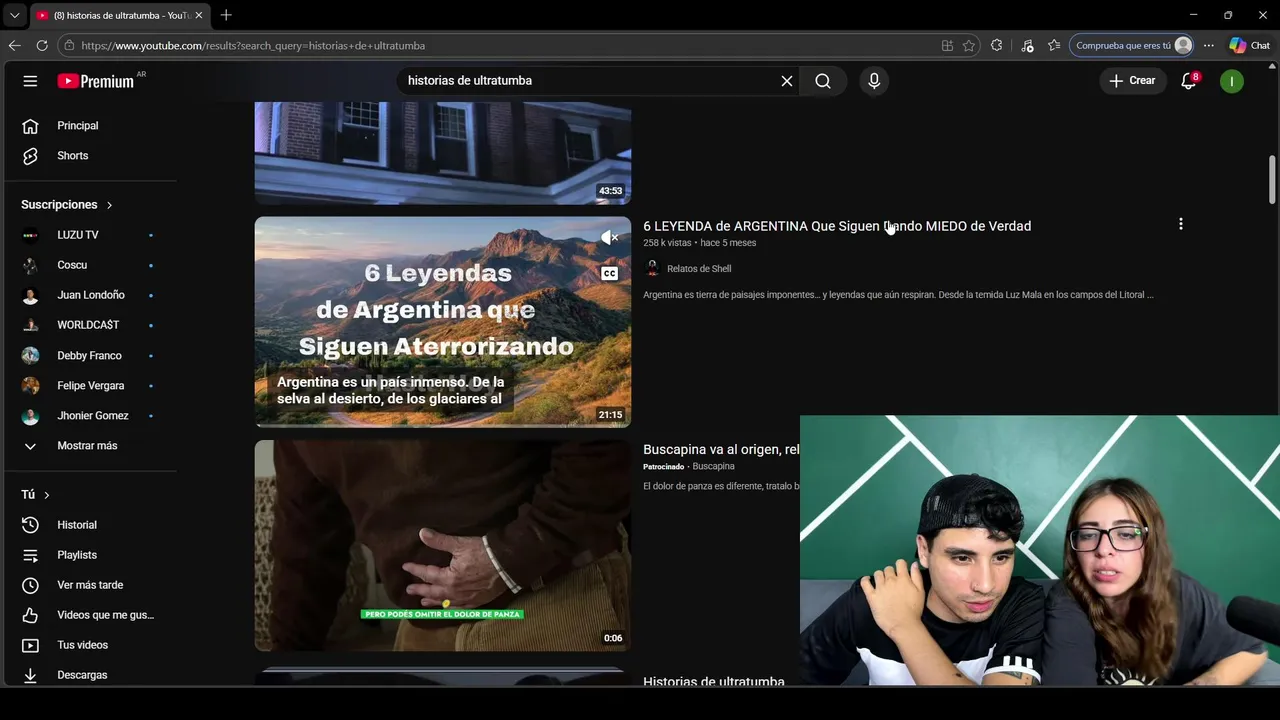This screenshot has width=1280, height=720.
Task: Open the Copilot Chat button
Action: pos(1250,45)
